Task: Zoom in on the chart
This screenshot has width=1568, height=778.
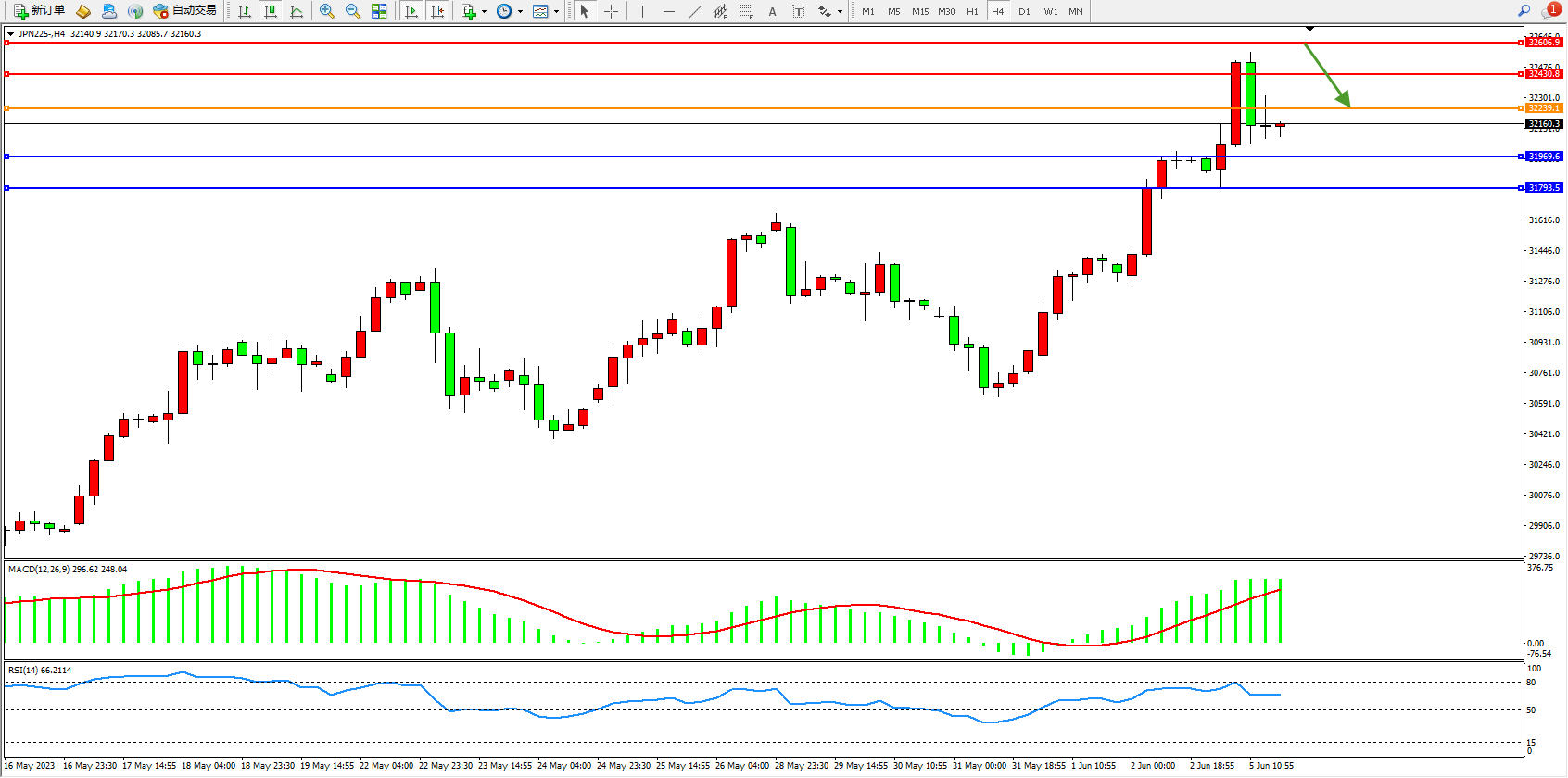Action: tap(327, 11)
